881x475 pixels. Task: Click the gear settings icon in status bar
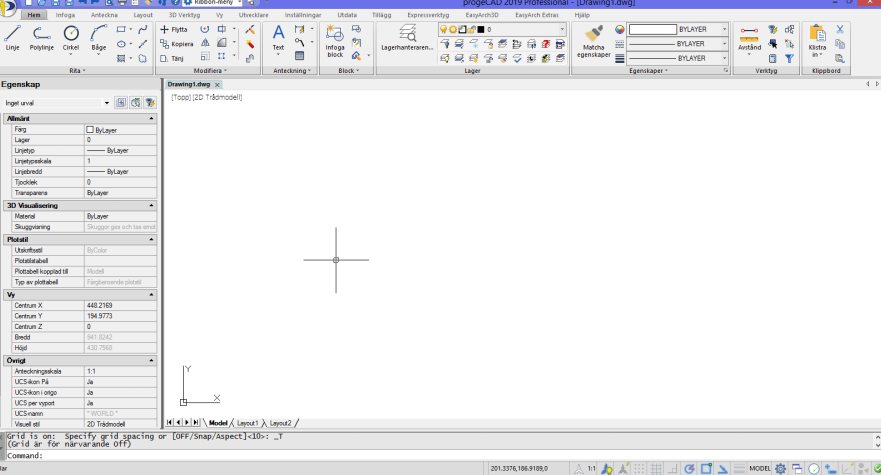[780, 468]
